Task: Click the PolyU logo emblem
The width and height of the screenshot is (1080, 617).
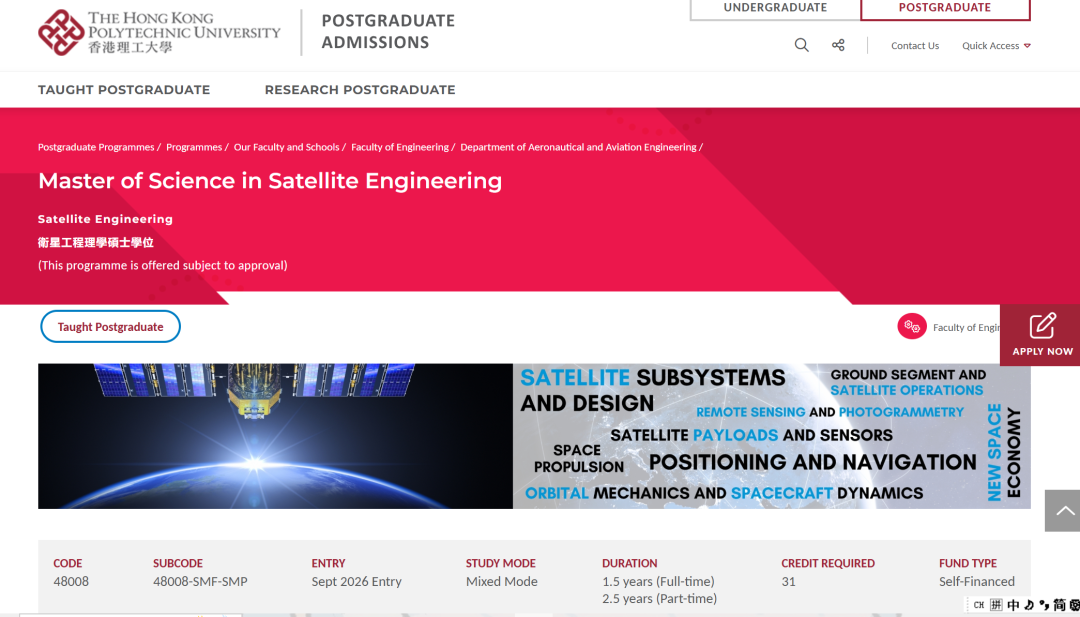Action: 61,32
